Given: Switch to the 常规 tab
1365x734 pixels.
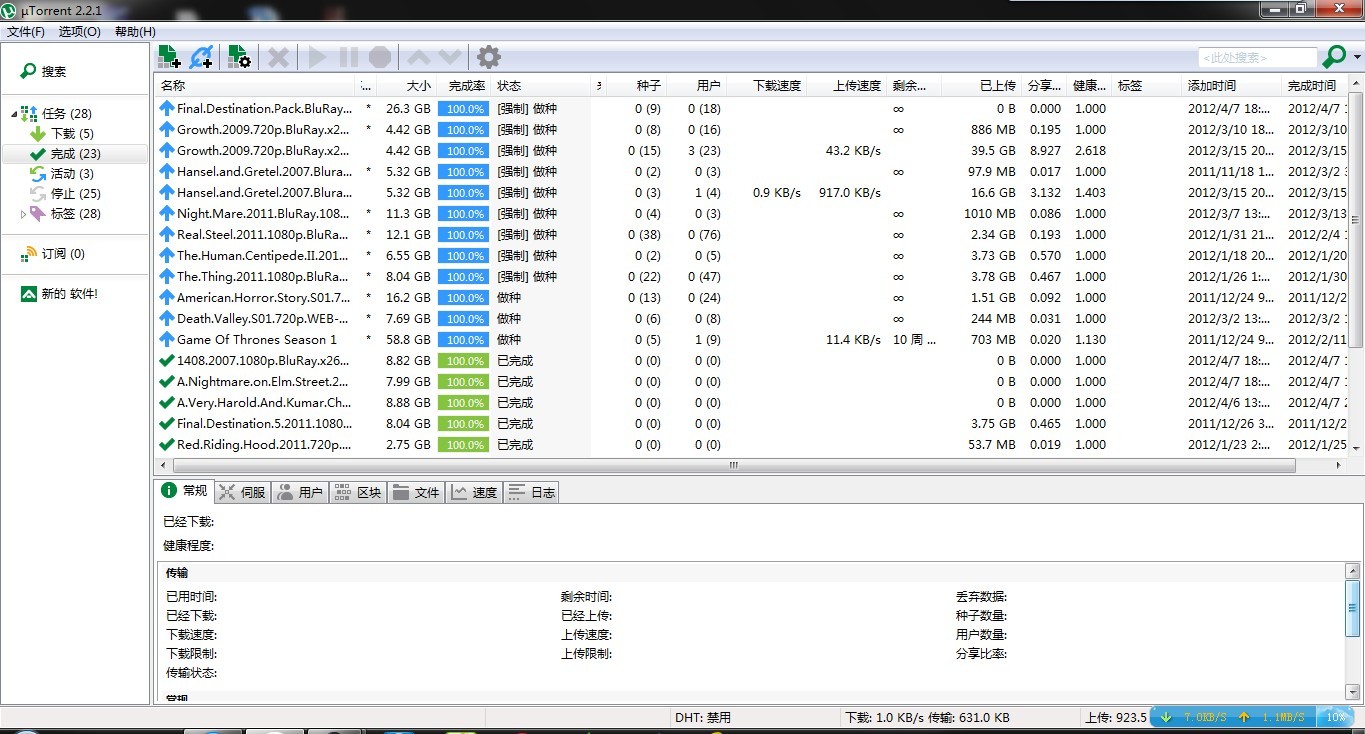Looking at the screenshot, I should (x=184, y=491).
